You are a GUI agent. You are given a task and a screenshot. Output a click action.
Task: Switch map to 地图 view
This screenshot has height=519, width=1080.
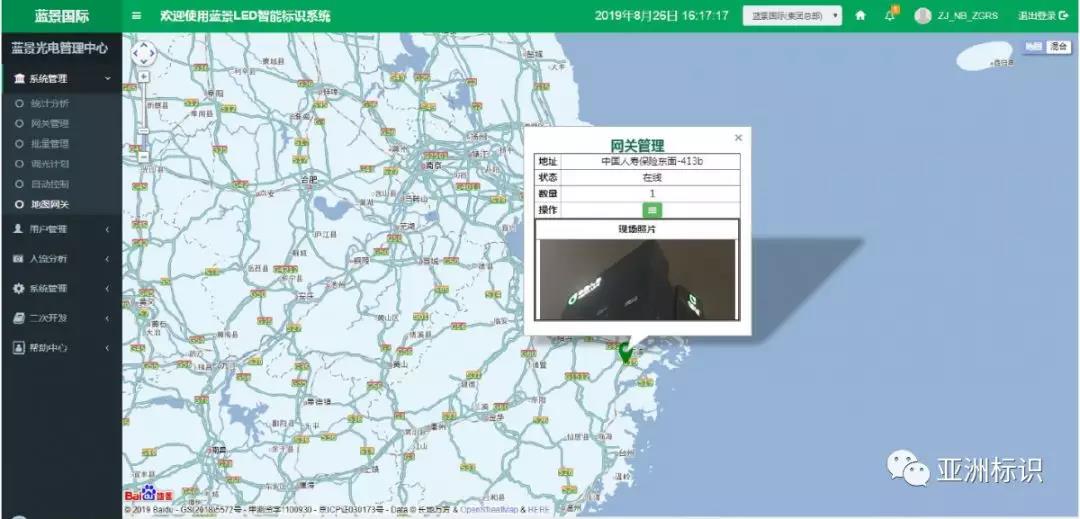click(x=1034, y=47)
